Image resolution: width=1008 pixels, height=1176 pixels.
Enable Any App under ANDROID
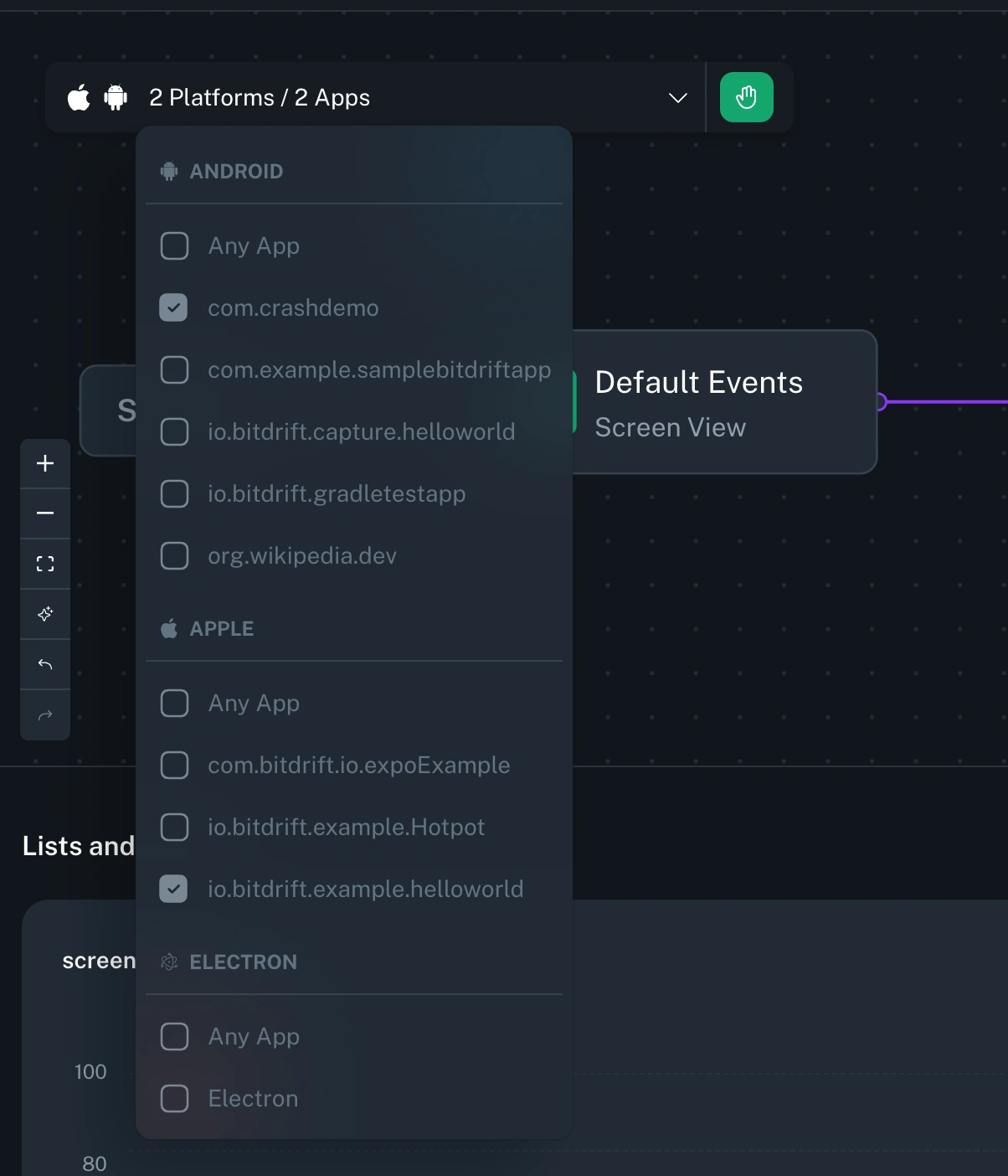(x=174, y=245)
